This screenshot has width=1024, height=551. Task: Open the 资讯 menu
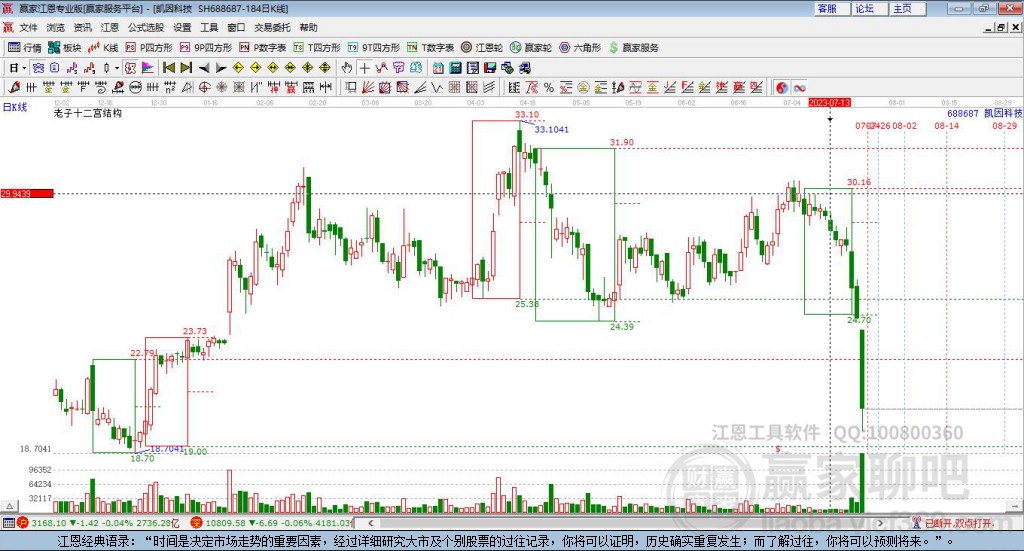click(x=82, y=27)
